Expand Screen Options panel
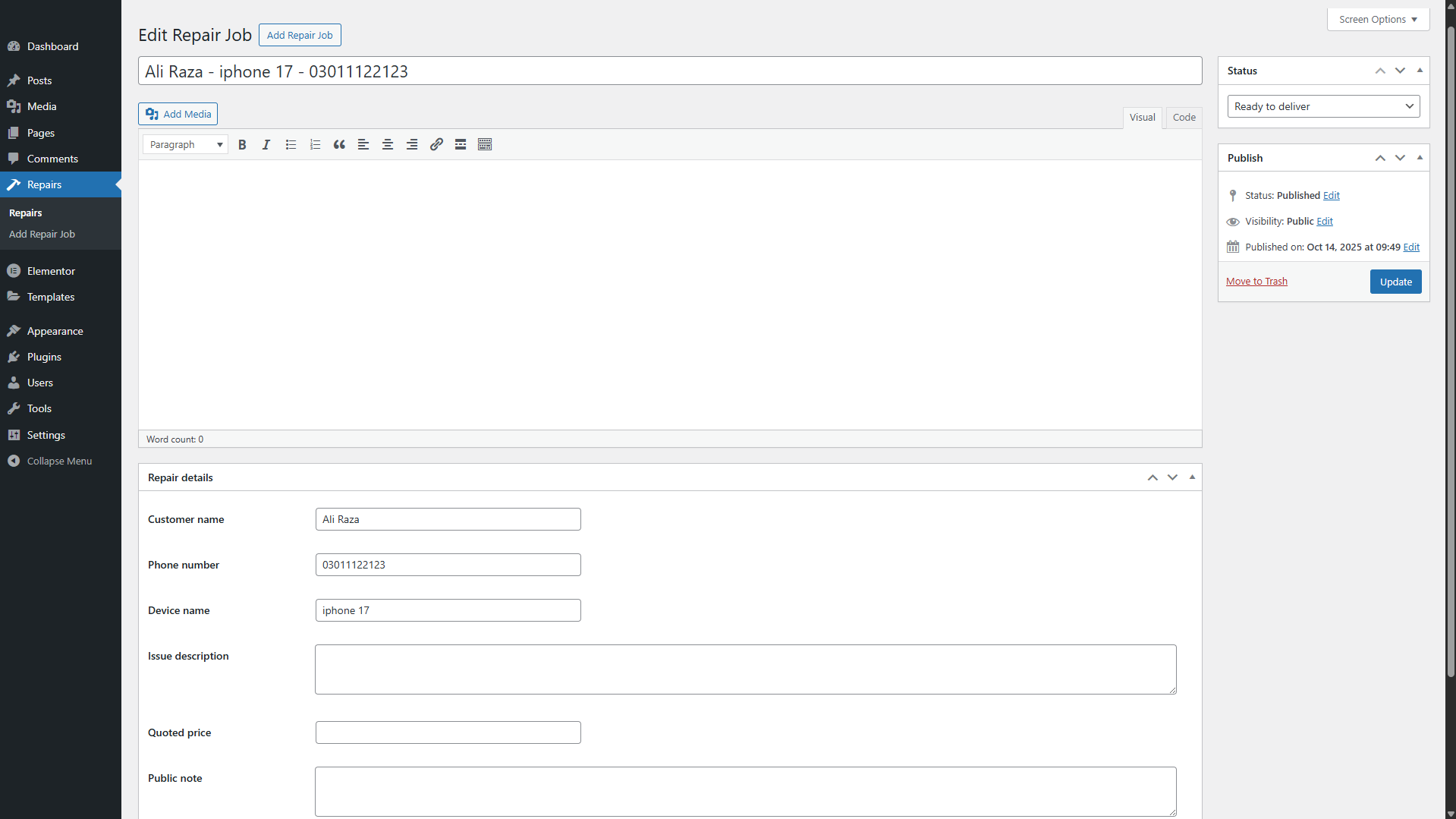1456x819 pixels. [1378, 19]
